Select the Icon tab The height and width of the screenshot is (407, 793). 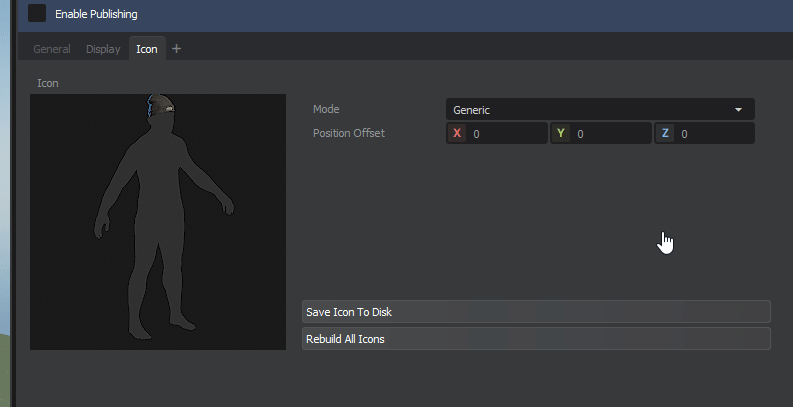[x=147, y=49]
